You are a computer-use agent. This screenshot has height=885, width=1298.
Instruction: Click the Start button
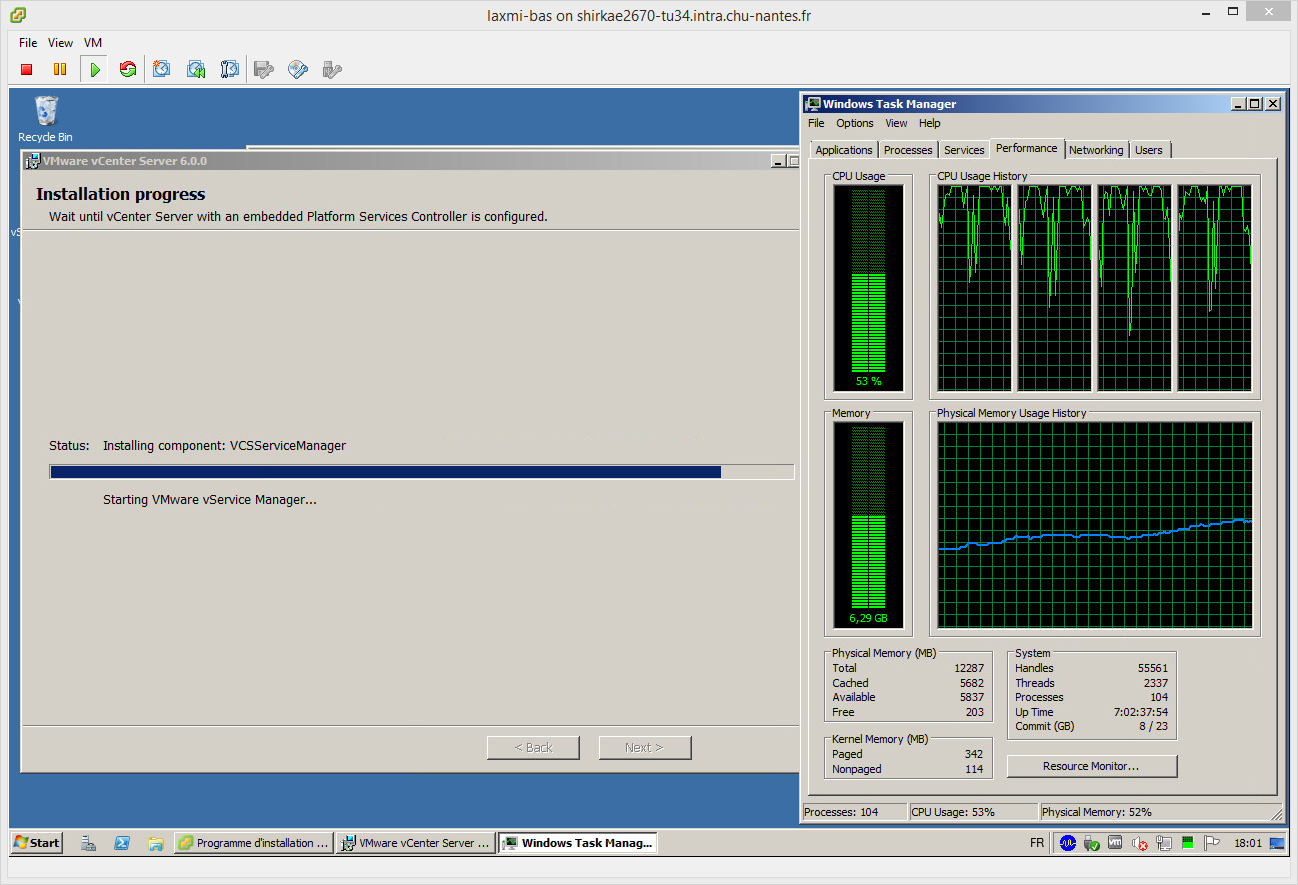pyautogui.click(x=36, y=843)
